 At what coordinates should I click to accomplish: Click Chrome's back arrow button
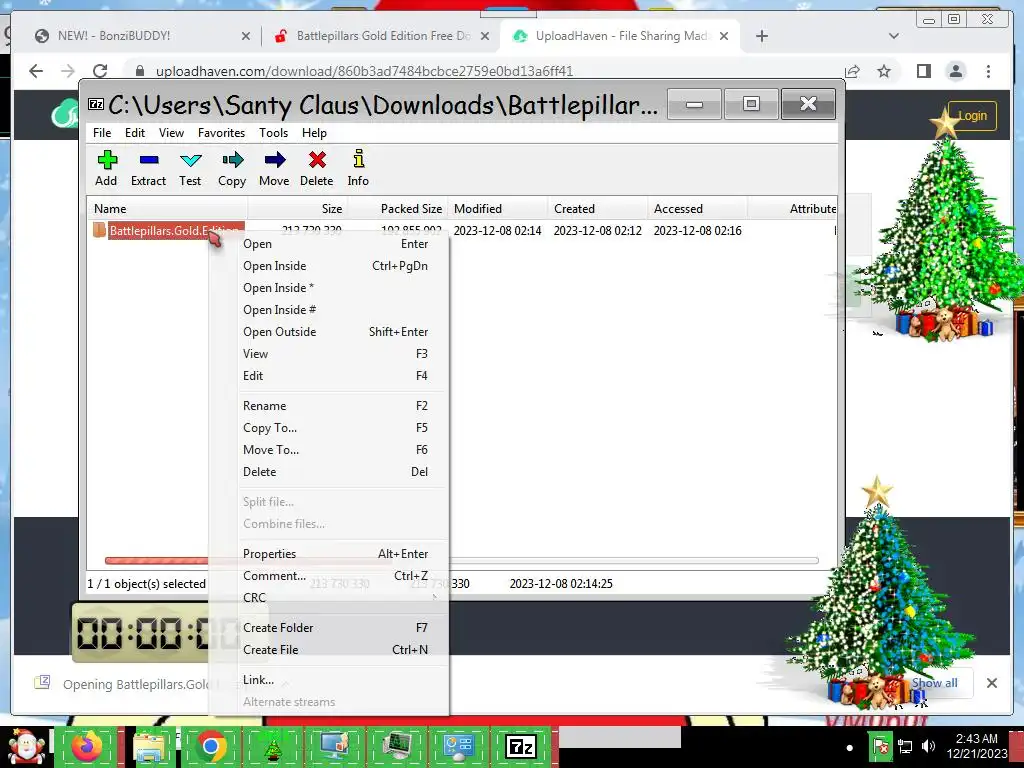click(36, 71)
